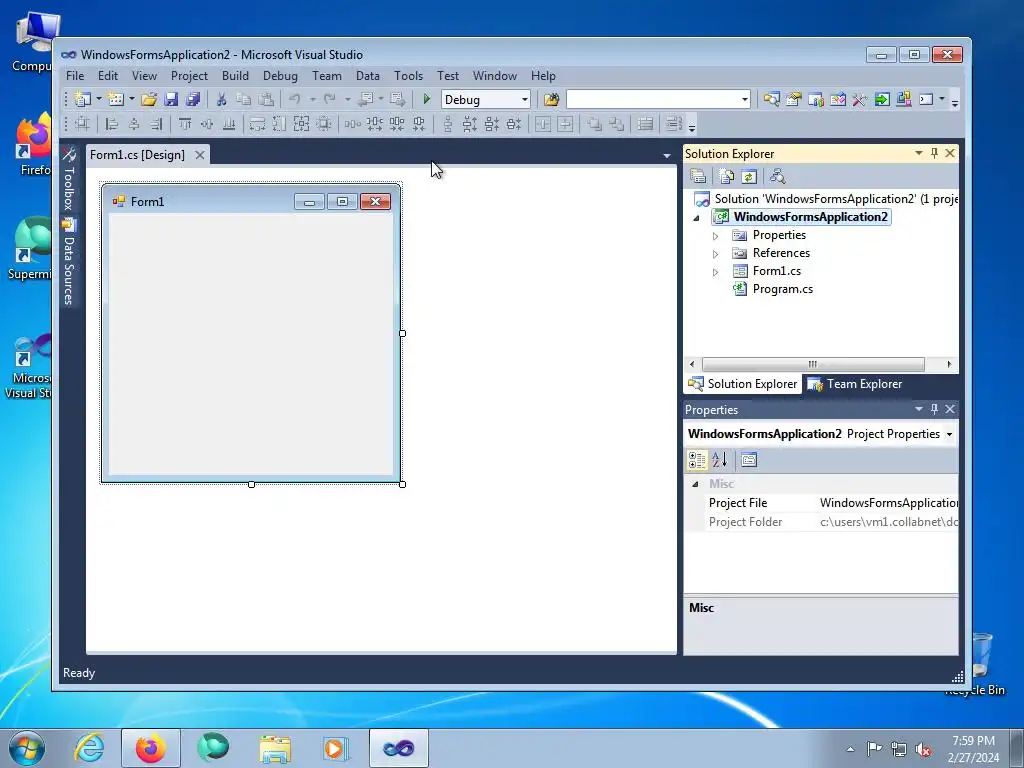
Task: Open the active documents list dropdown arrow
Action: coord(667,155)
